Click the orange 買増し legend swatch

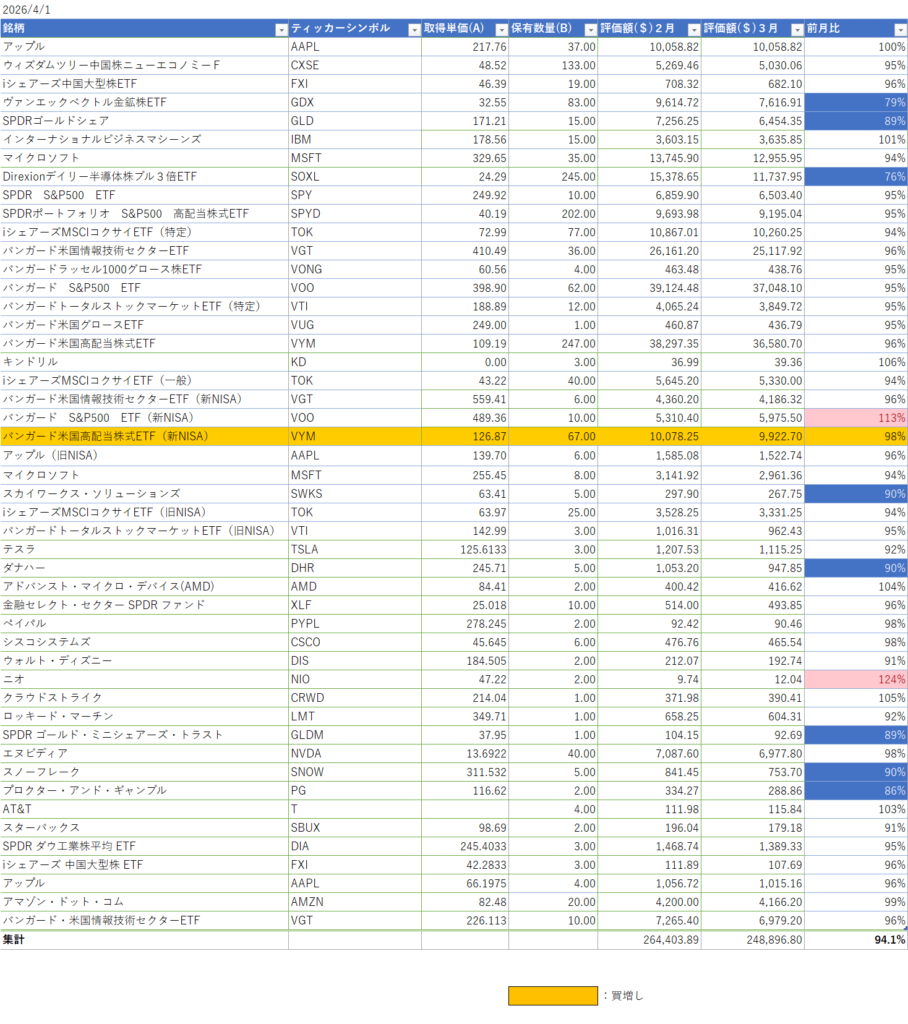(x=552, y=995)
